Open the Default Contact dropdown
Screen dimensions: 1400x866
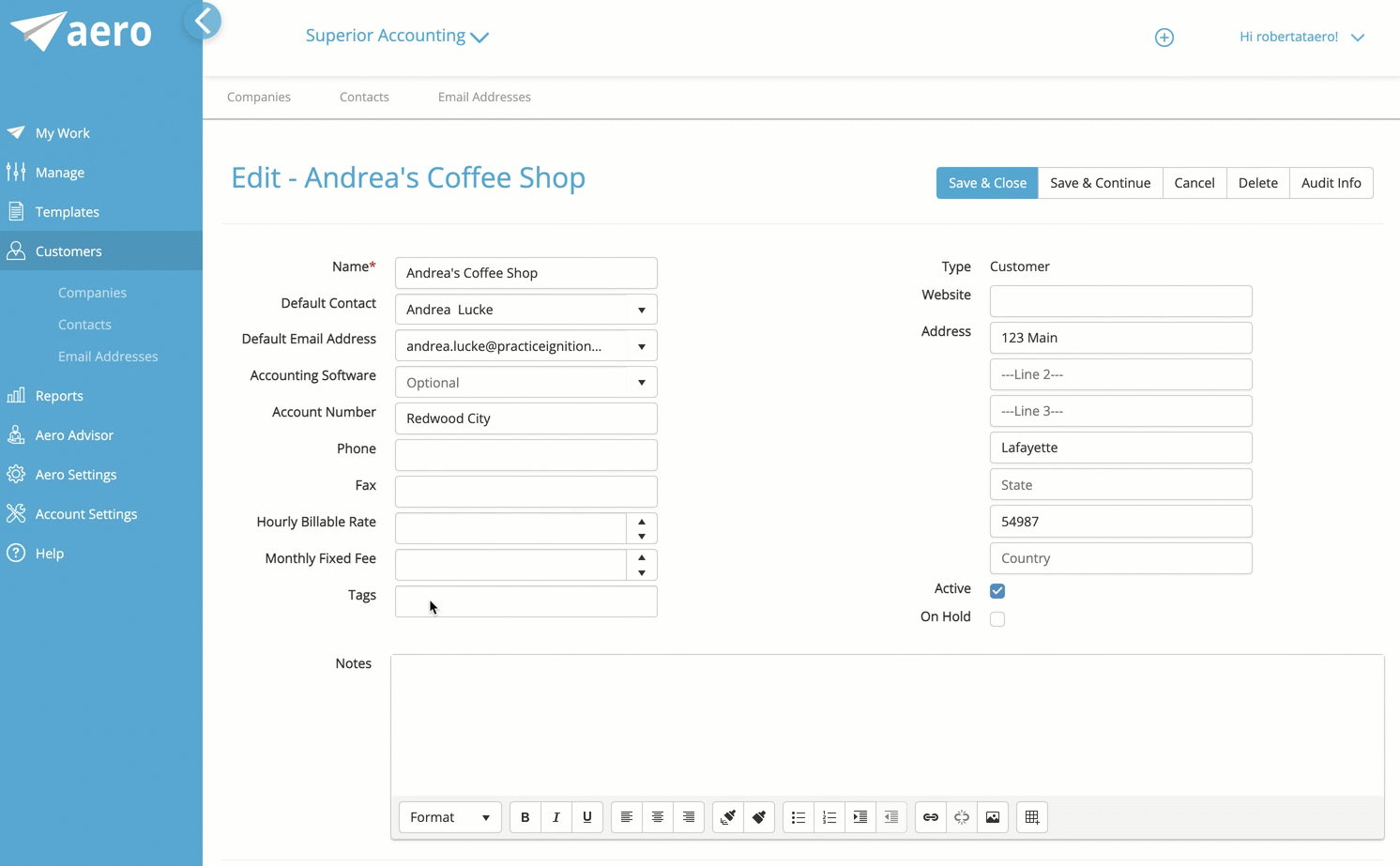click(642, 310)
